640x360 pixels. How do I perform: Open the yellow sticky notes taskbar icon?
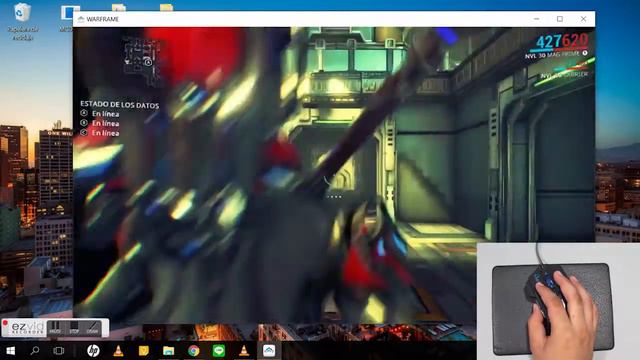pos(144,351)
